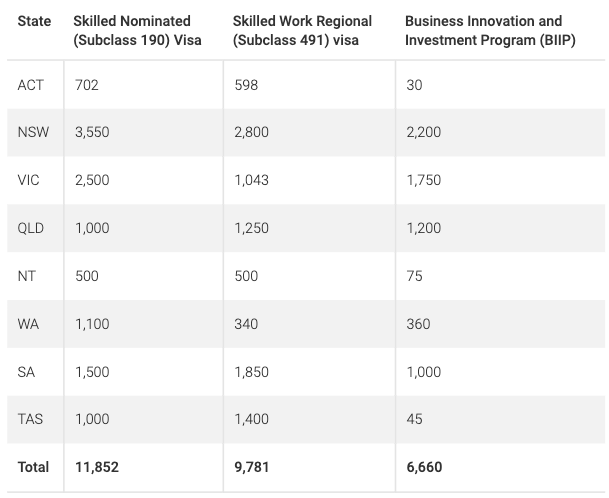Select the VIC 1,043 value
Viewport: 609px width, 498px height.
click(251, 180)
